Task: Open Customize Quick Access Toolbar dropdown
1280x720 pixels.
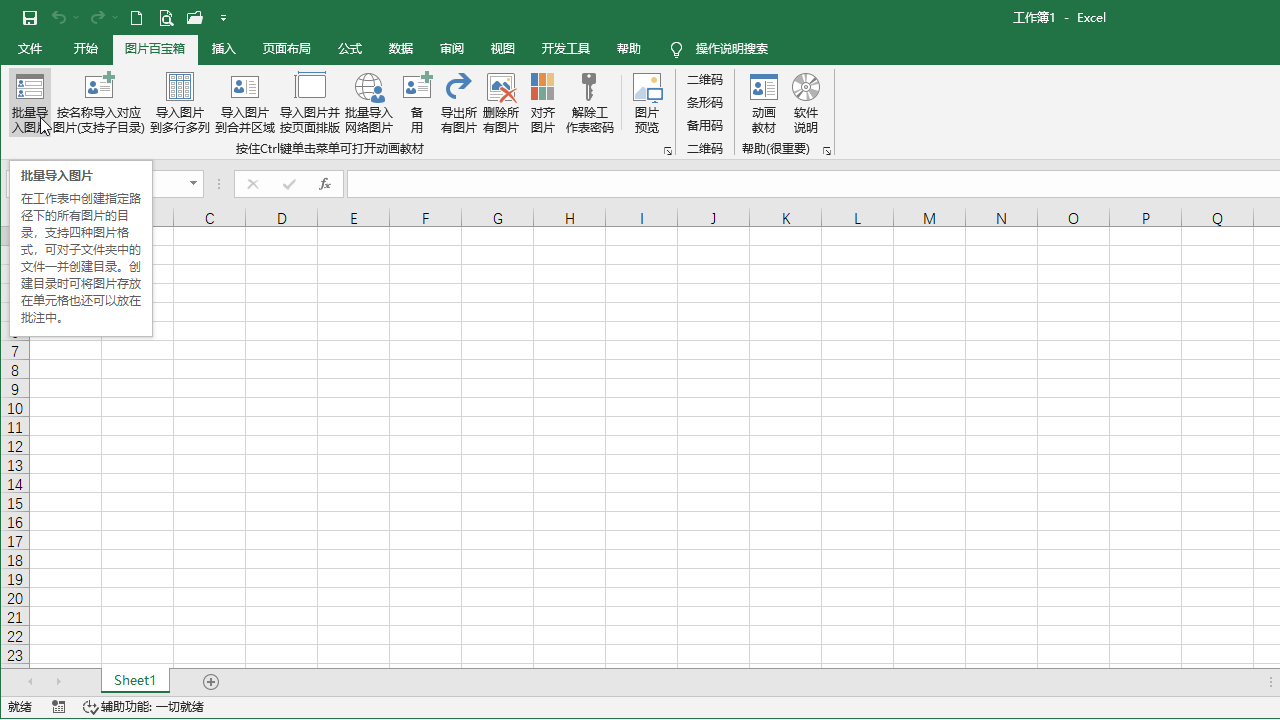Action: pos(223,18)
